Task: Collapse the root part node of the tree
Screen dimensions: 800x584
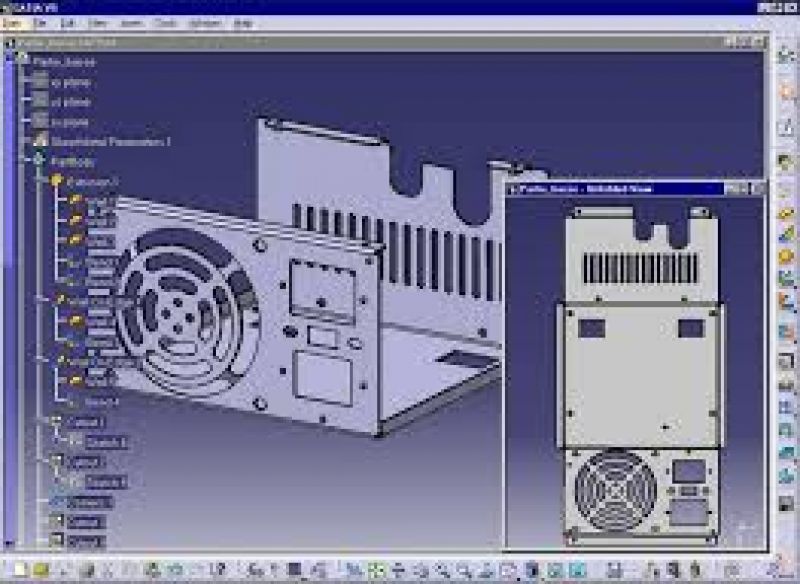Action: click(10, 59)
